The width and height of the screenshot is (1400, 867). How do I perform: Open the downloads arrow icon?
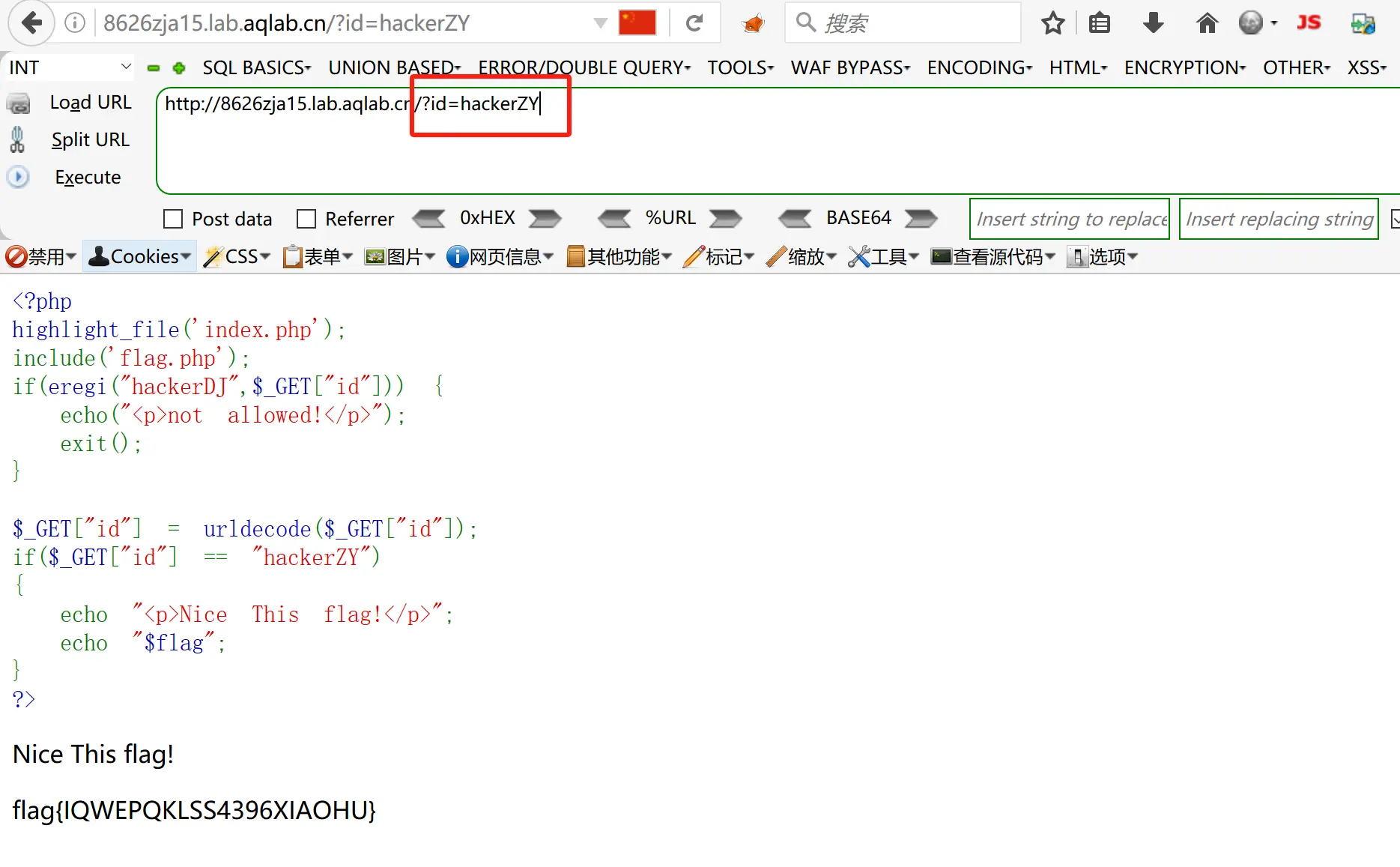(1153, 23)
